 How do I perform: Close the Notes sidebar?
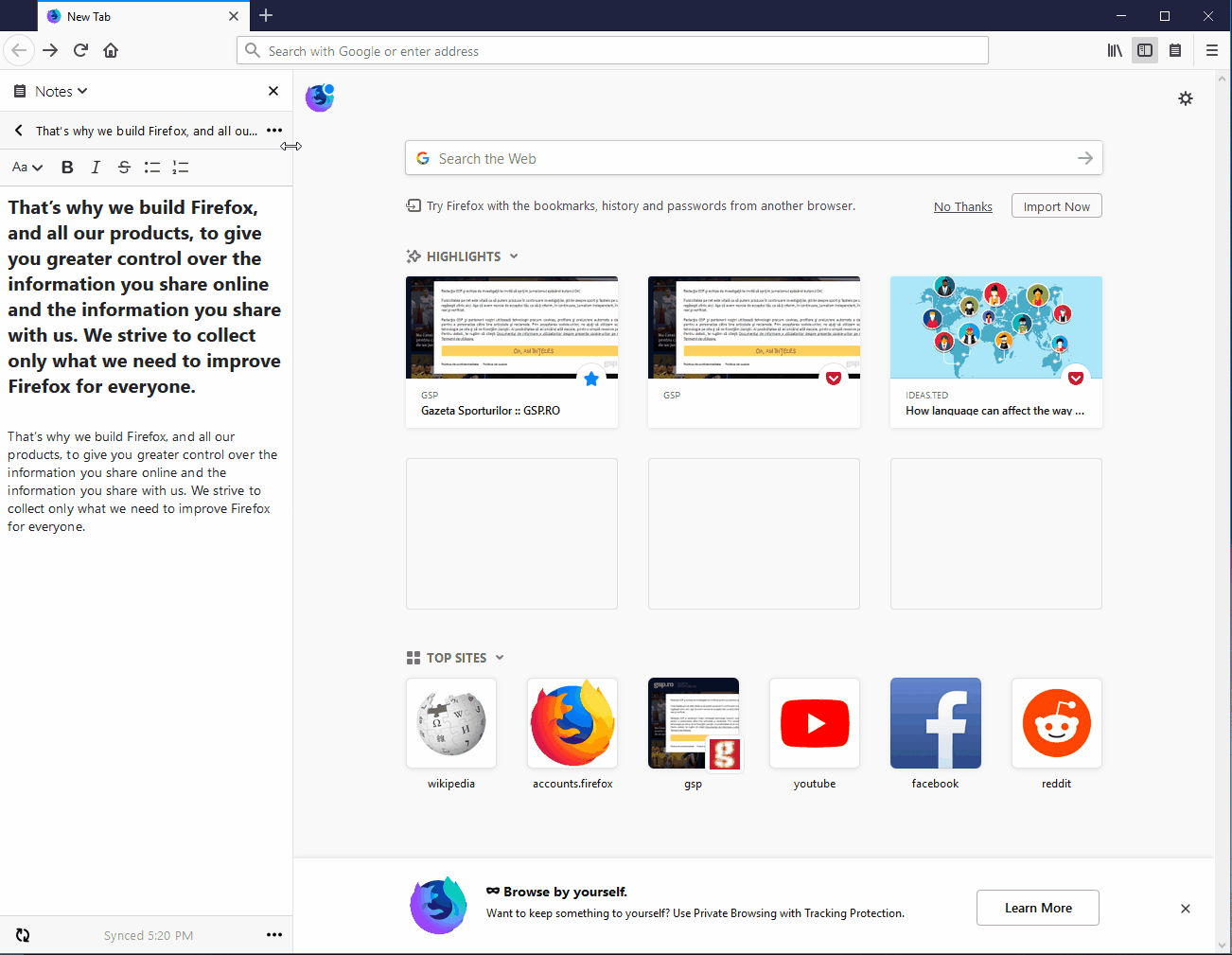273,91
